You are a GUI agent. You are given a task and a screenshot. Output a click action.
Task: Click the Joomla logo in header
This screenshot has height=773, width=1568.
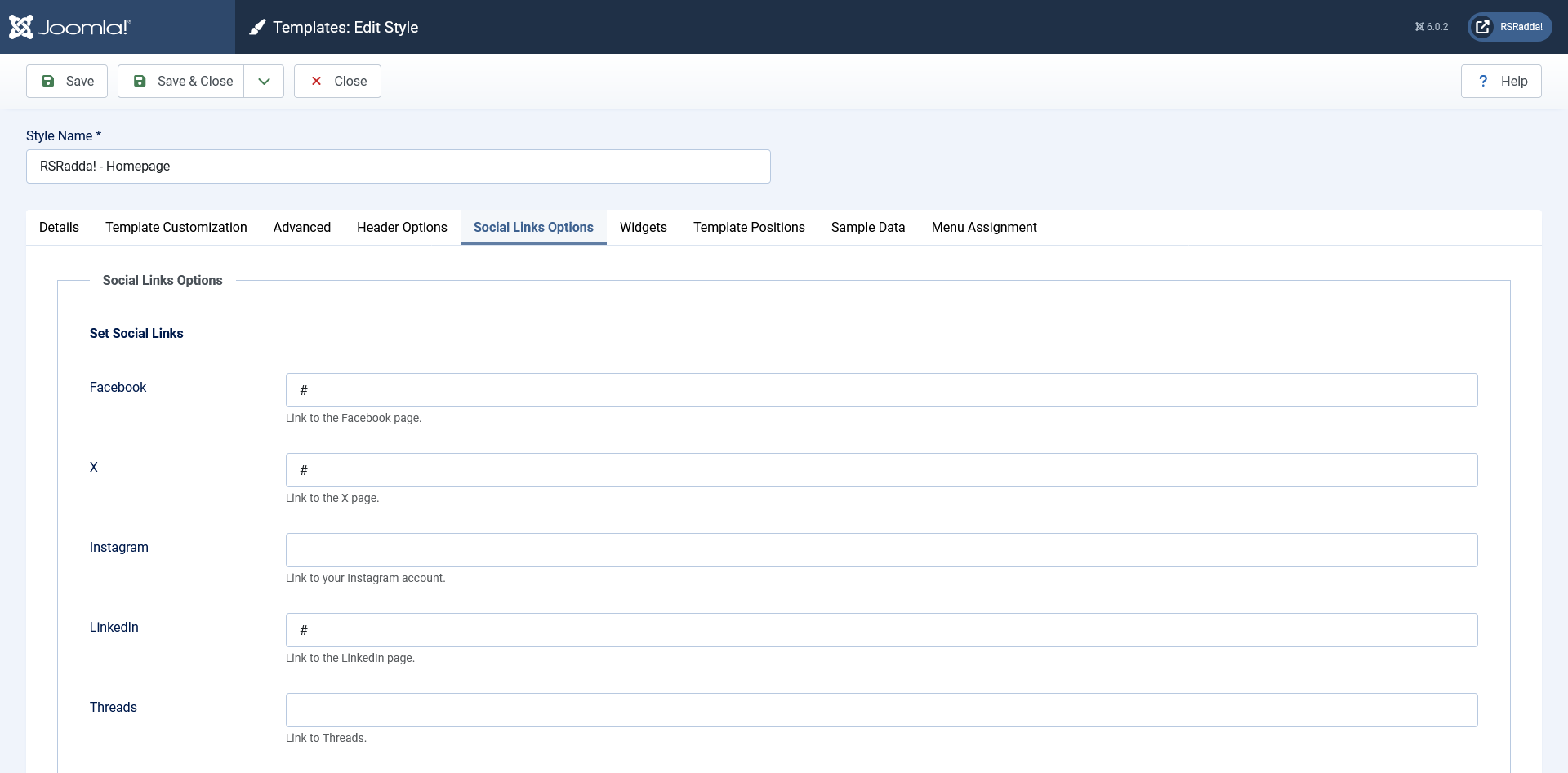point(70,27)
